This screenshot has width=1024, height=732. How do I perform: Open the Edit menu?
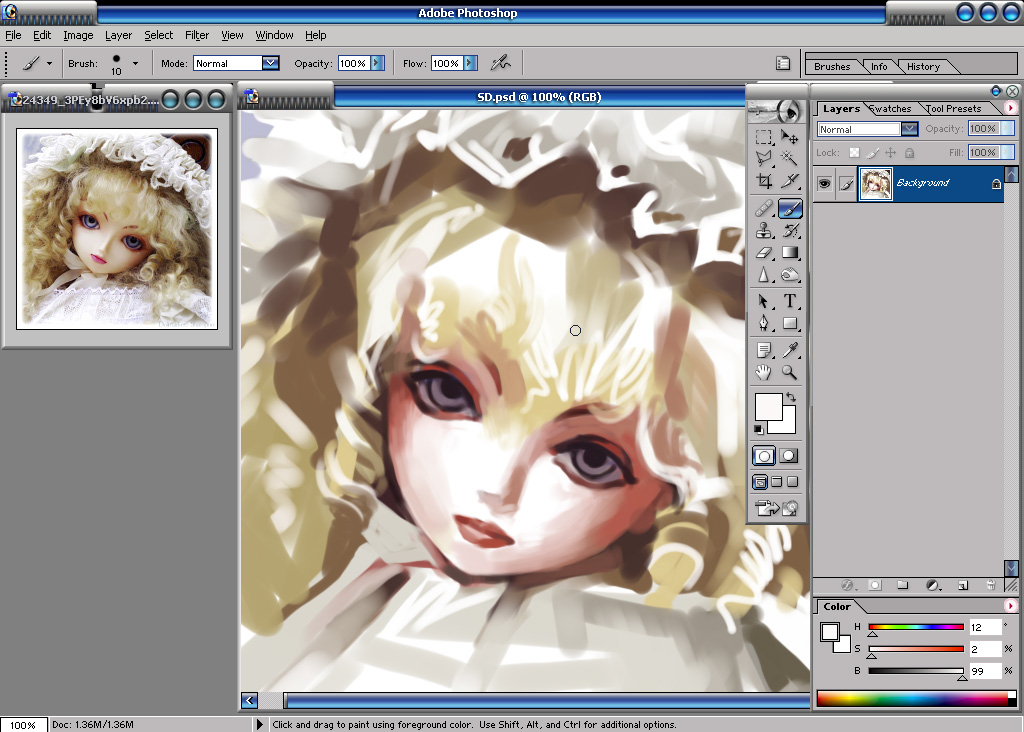click(42, 35)
